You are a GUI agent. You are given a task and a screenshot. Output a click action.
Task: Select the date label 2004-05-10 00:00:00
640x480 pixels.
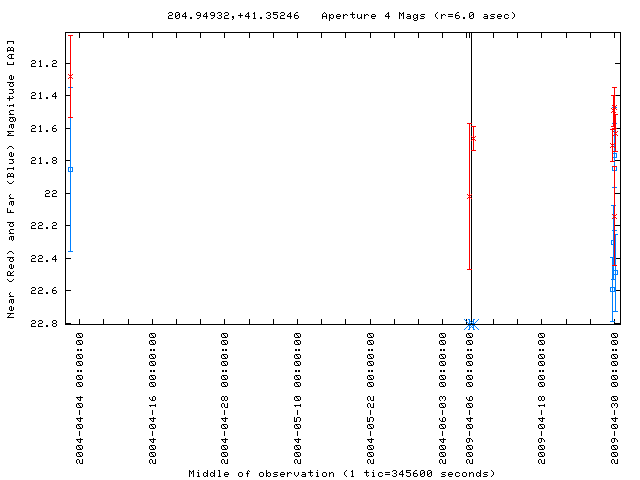(298, 398)
